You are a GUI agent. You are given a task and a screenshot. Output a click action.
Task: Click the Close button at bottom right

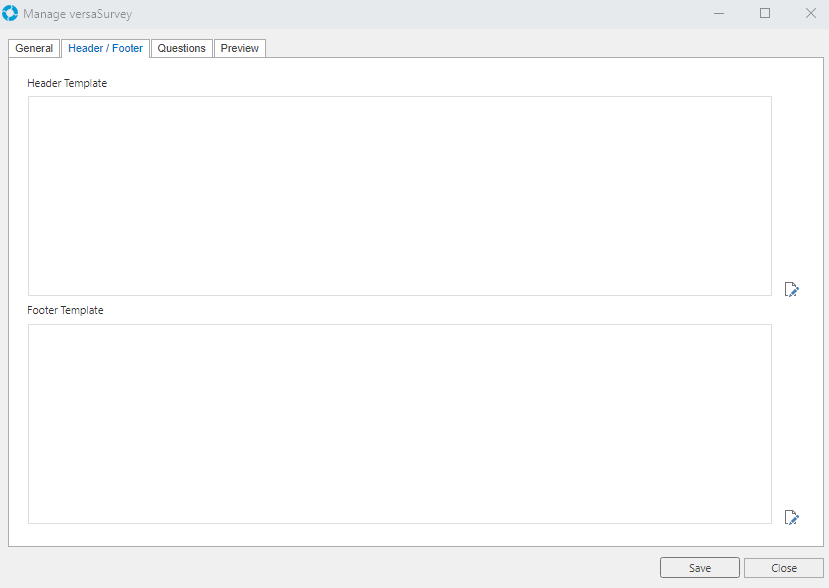783,568
